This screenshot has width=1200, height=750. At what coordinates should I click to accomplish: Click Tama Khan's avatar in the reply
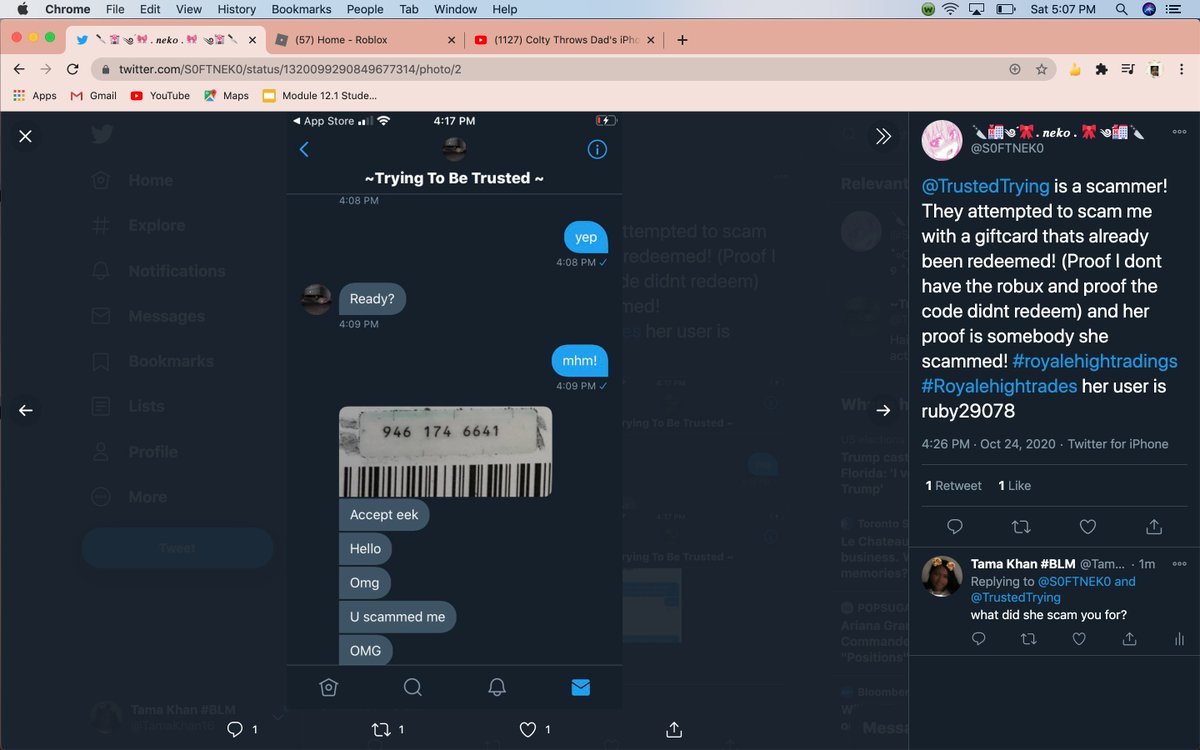[x=941, y=576]
